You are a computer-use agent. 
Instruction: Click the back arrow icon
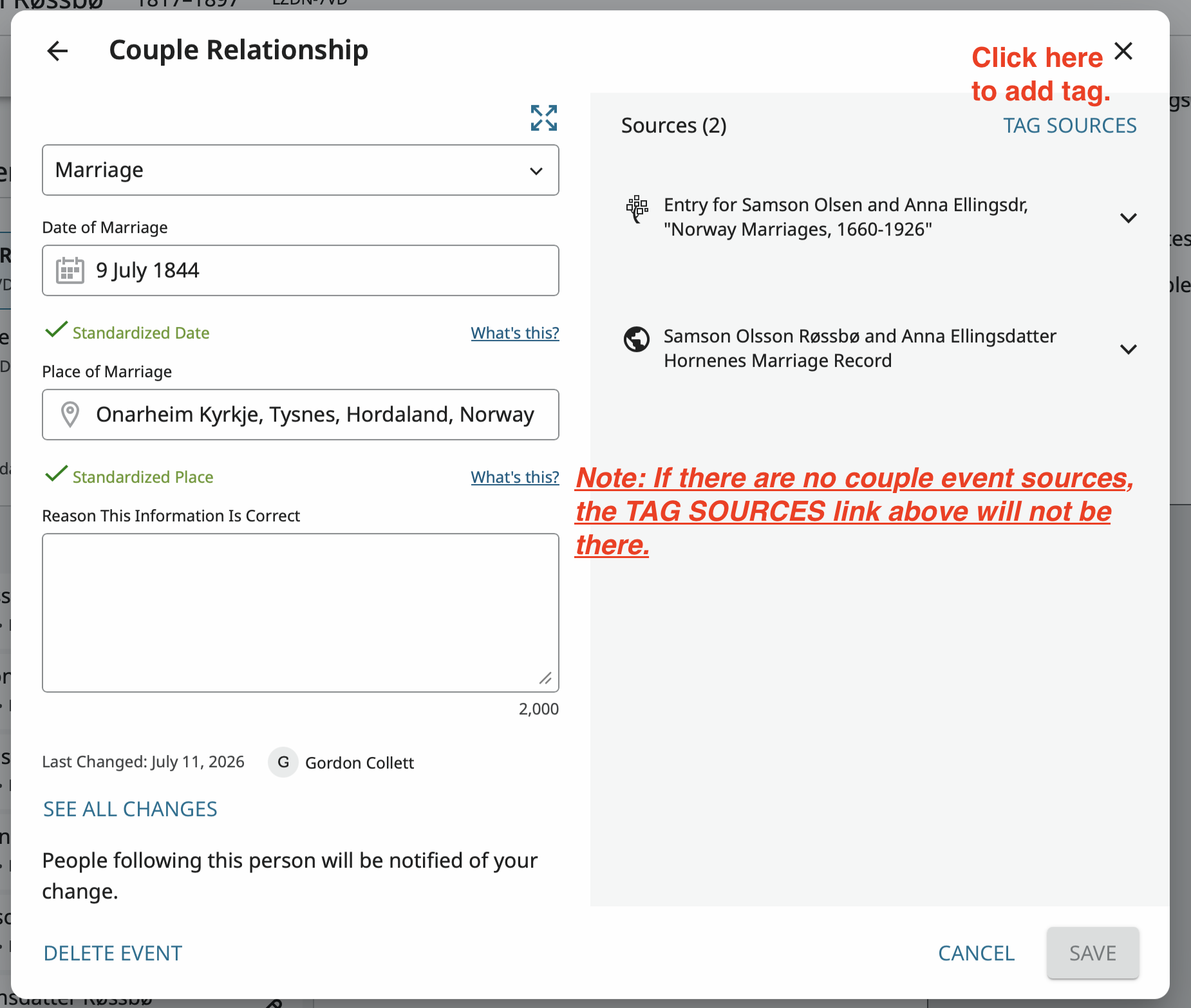(x=58, y=51)
